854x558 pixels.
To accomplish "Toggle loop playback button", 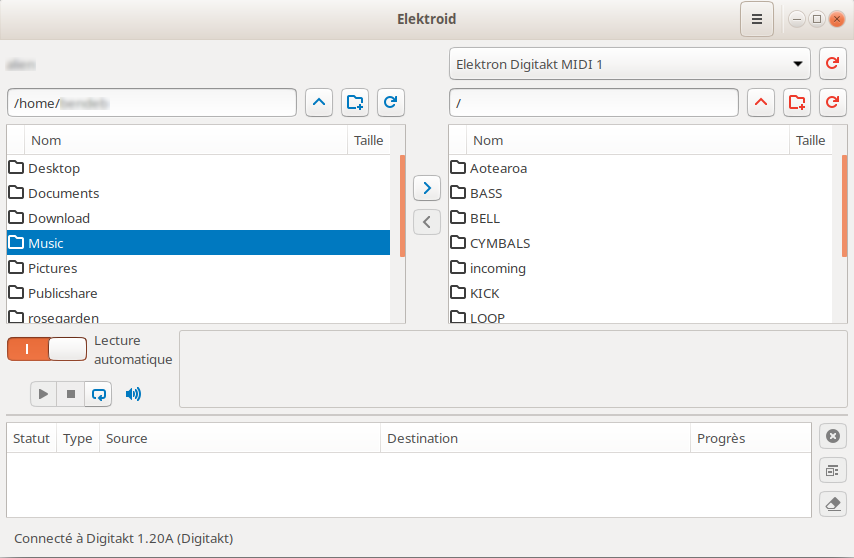I will tap(98, 394).
